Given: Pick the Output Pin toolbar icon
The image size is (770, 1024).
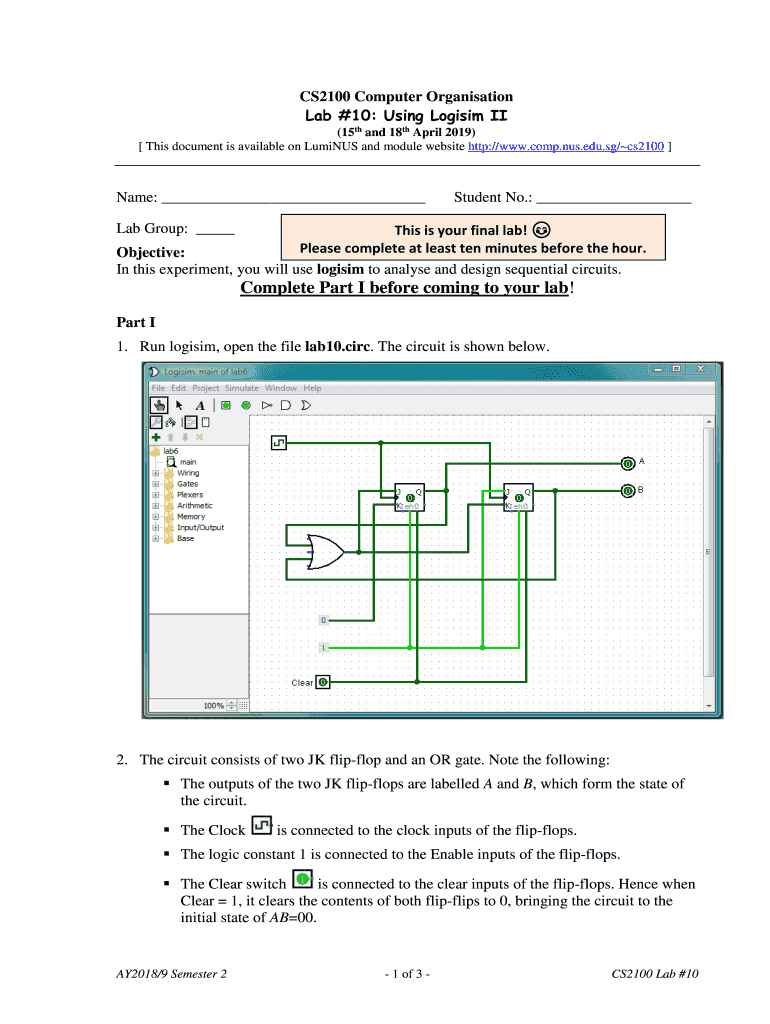Looking at the screenshot, I should (x=246, y=405).
